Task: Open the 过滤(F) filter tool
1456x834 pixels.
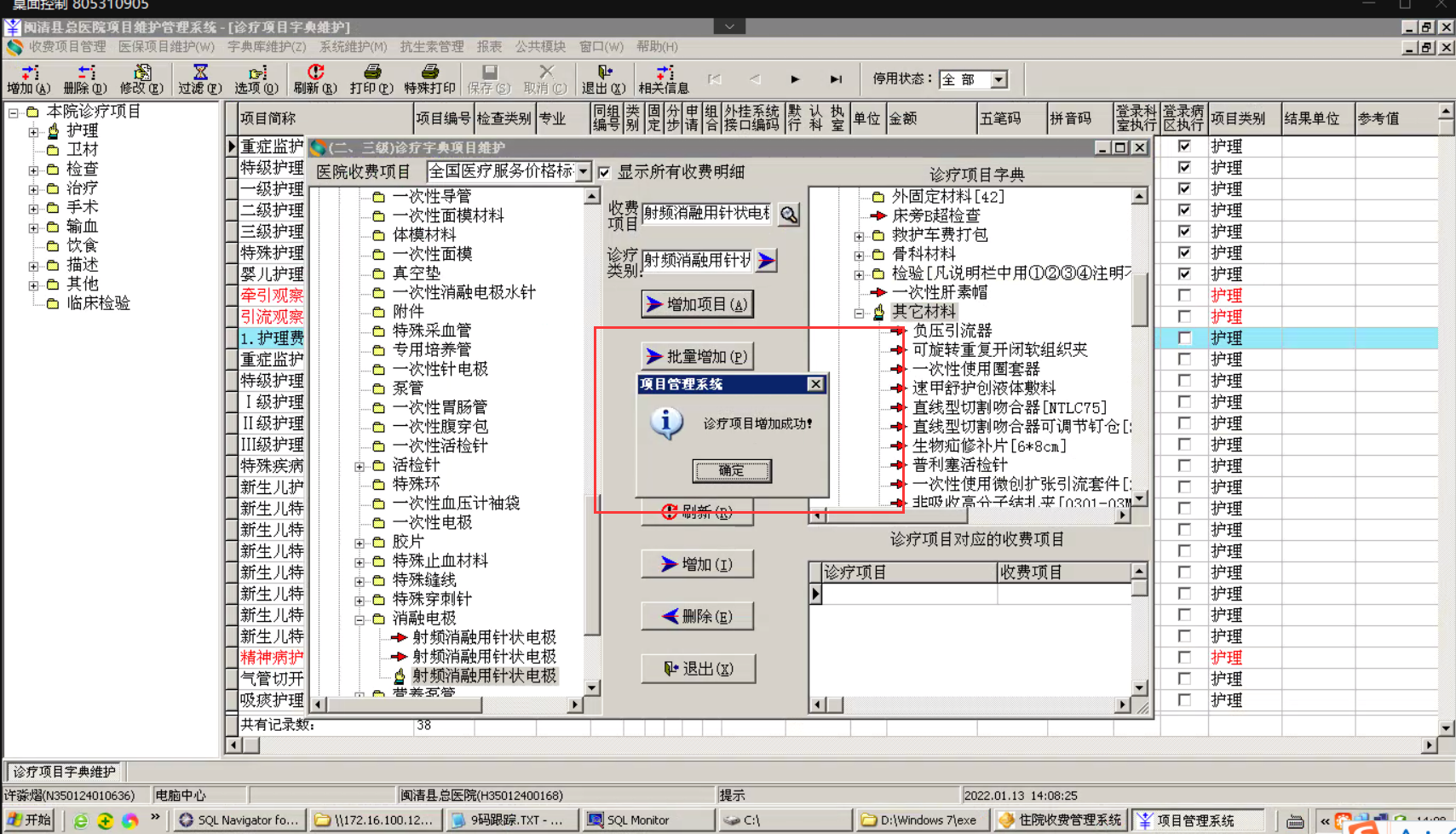Action: 199,79
